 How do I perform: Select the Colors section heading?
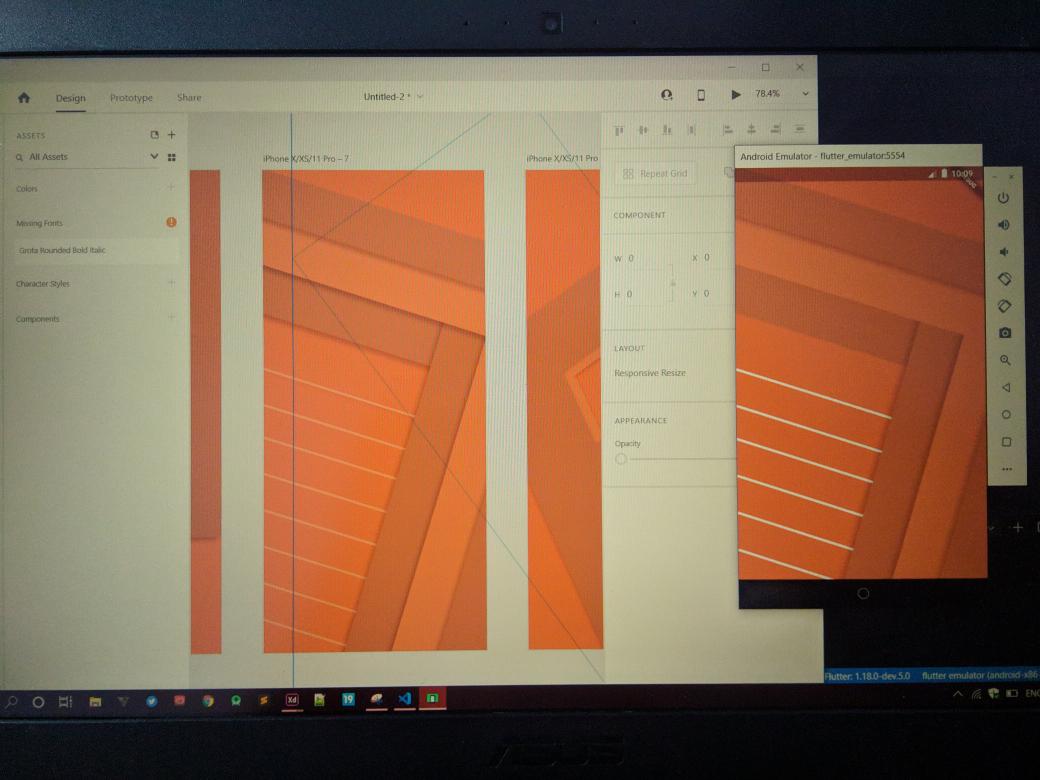tap(27, 189)
